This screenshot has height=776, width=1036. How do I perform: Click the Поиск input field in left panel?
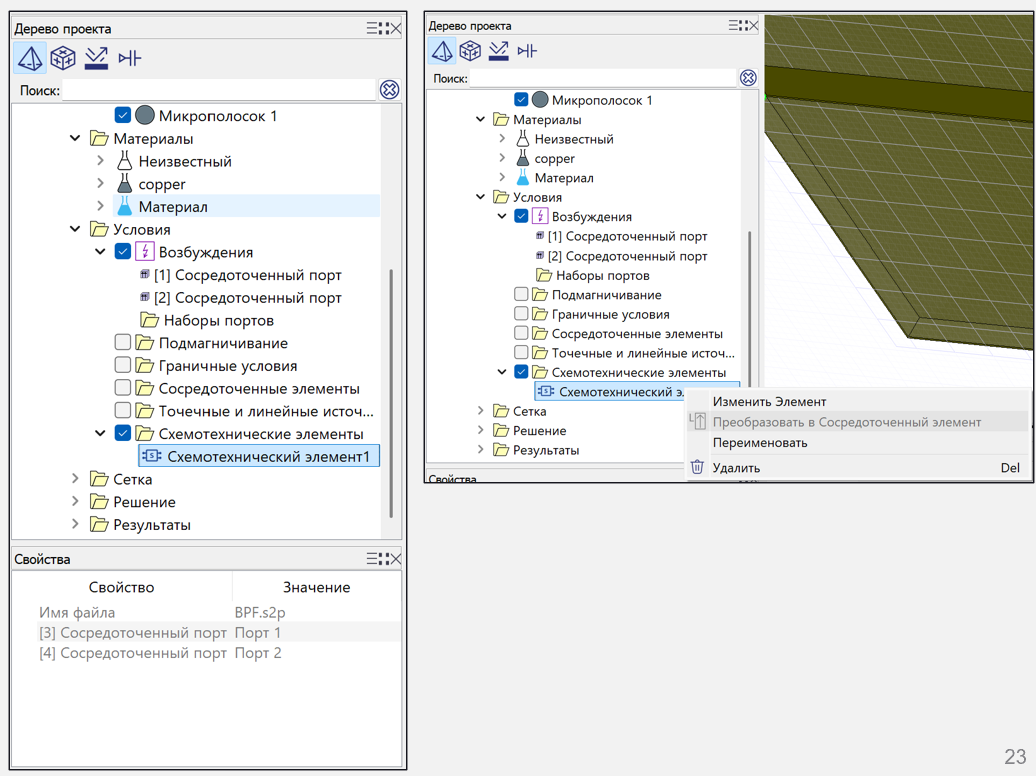pyautogui.click(x=218, y=91)
